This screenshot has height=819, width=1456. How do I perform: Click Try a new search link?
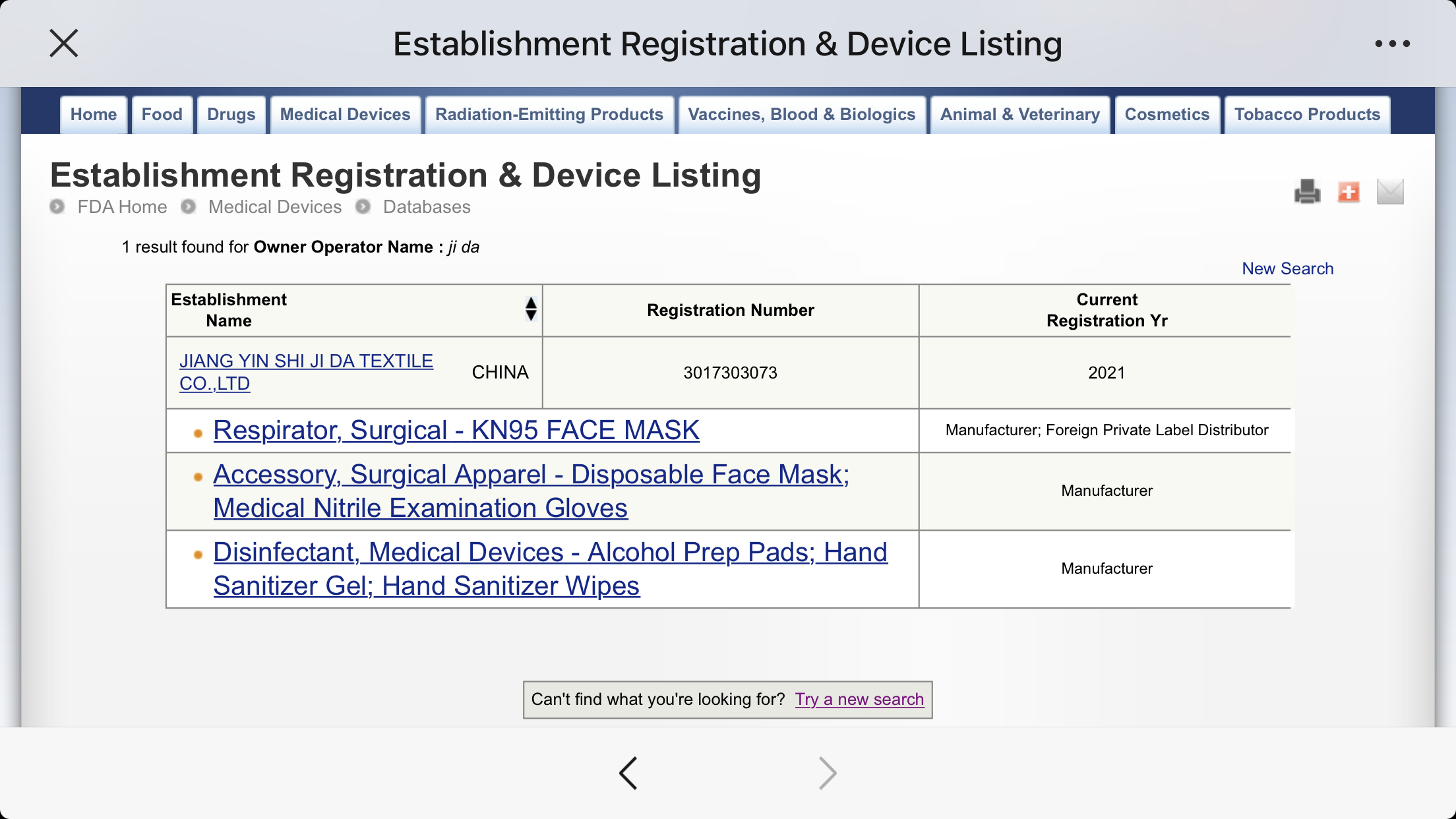coord(859,699)
